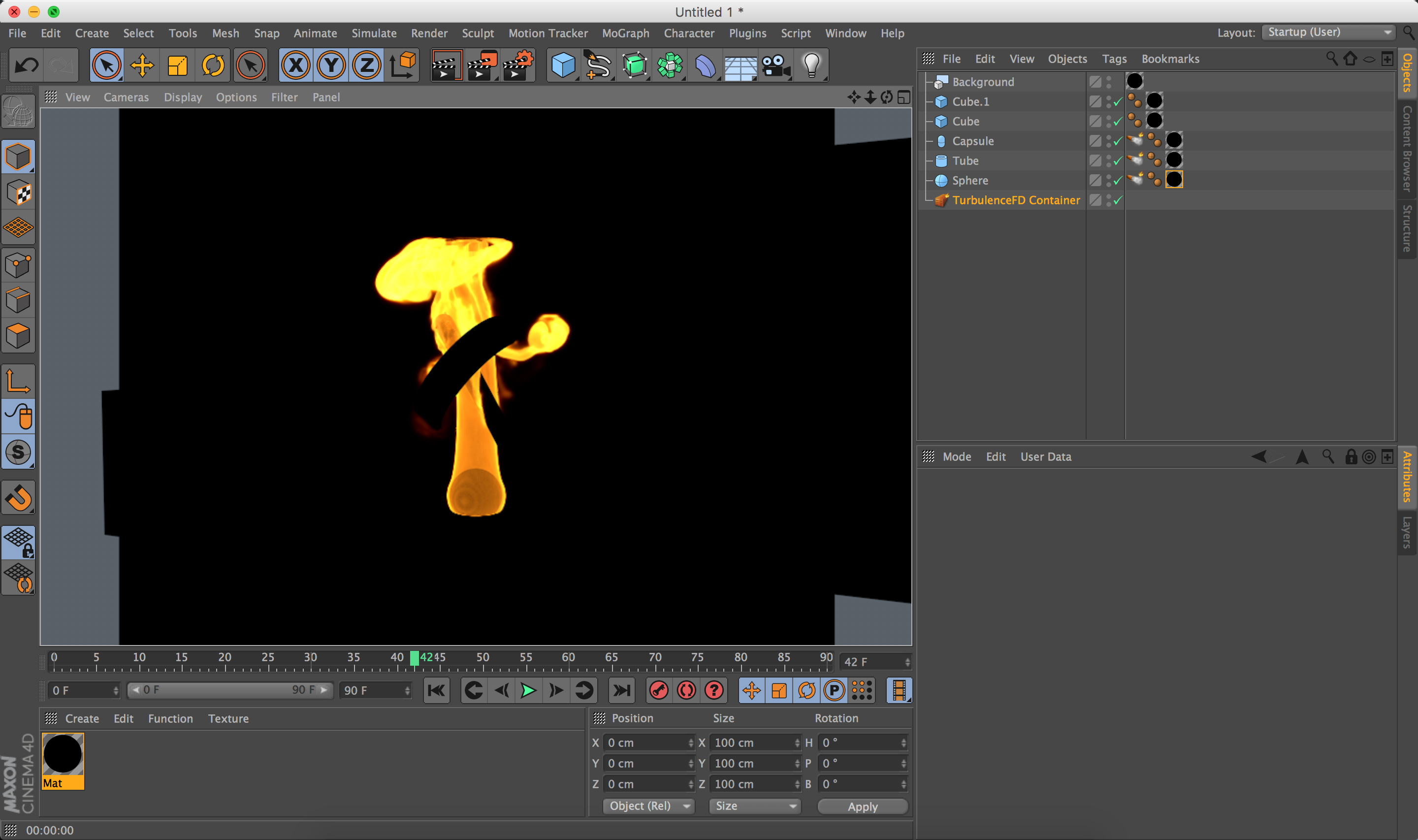The width and height of the screenshot is (1418, 840).
Task: Click stepper arrows for Size Y field
Action: (x=797, y=764)
